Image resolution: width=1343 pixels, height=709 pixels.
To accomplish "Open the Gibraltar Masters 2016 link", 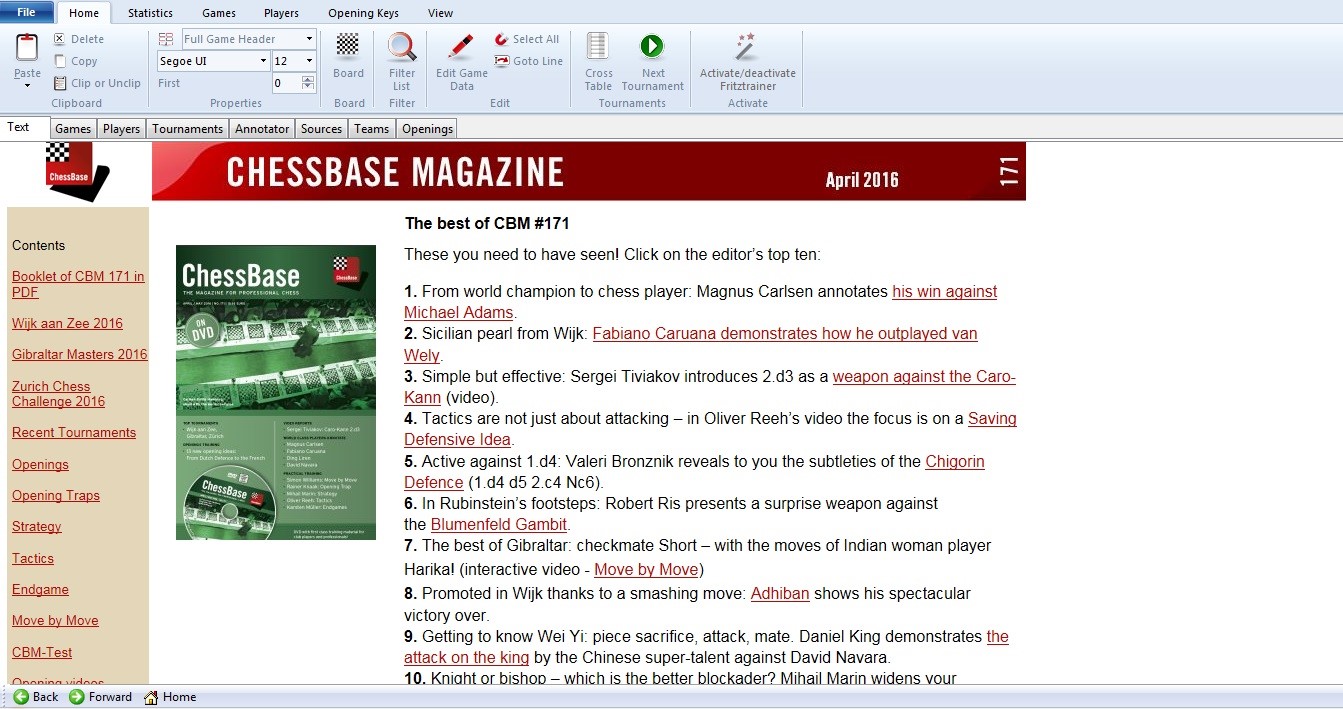I will tap(79, 354).
